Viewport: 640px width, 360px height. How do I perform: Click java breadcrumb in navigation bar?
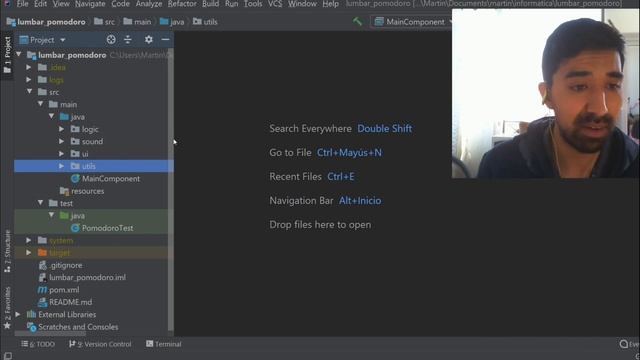pos(172,22)
